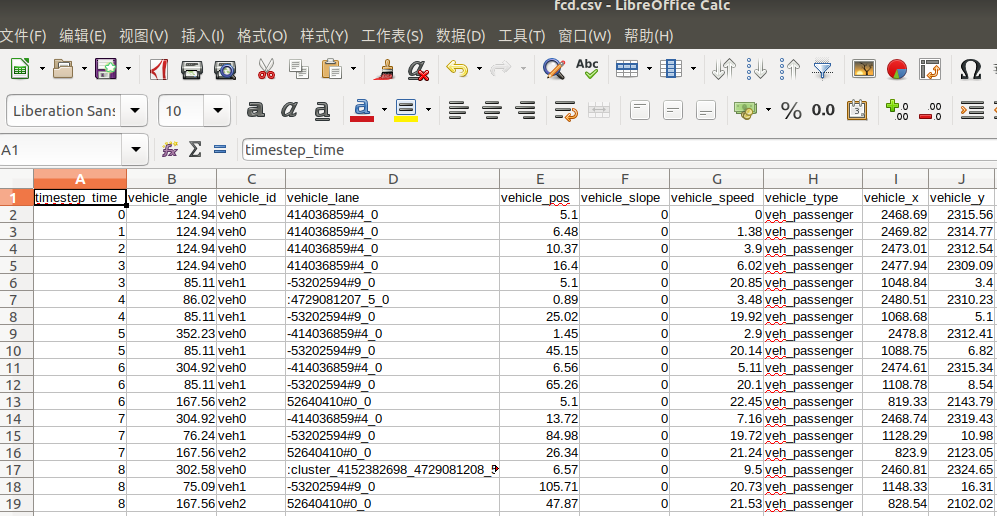Clear direct formatting

point(418,69)
